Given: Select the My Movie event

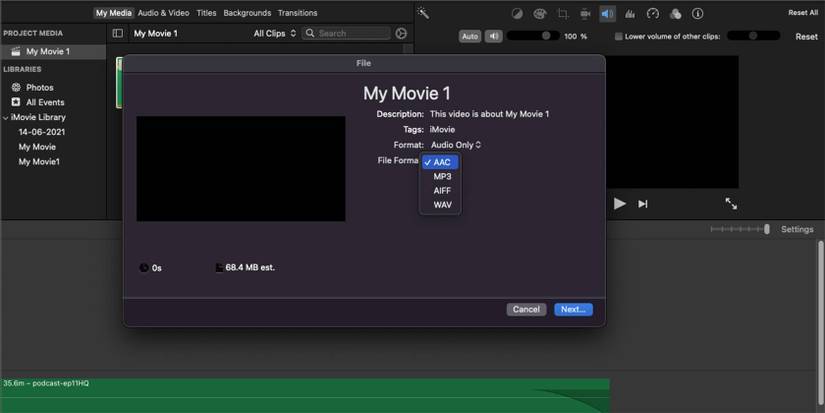Looking at the screenshot, I should (x=37, y=147).
